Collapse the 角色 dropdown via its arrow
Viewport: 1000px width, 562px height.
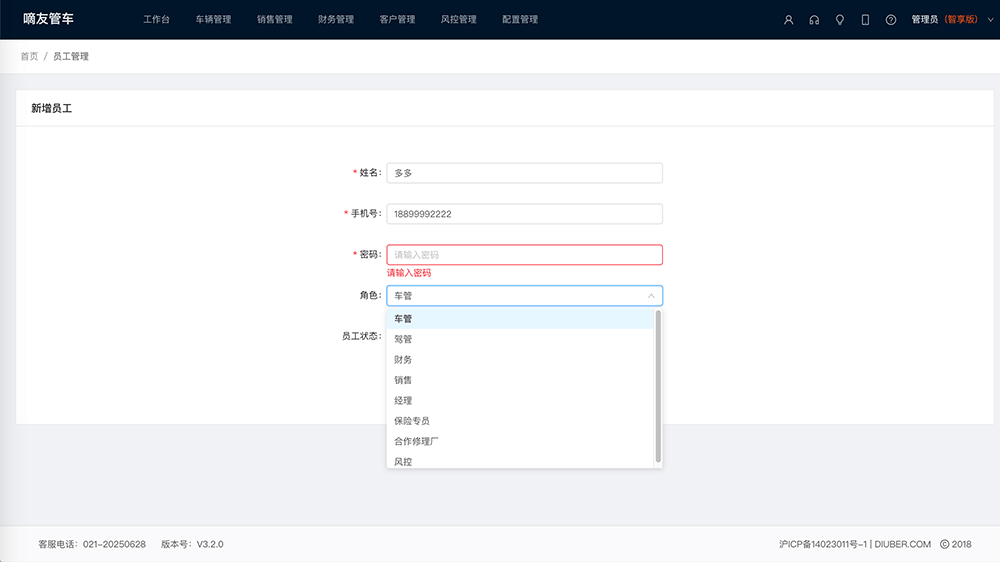[x=651, y=296]
